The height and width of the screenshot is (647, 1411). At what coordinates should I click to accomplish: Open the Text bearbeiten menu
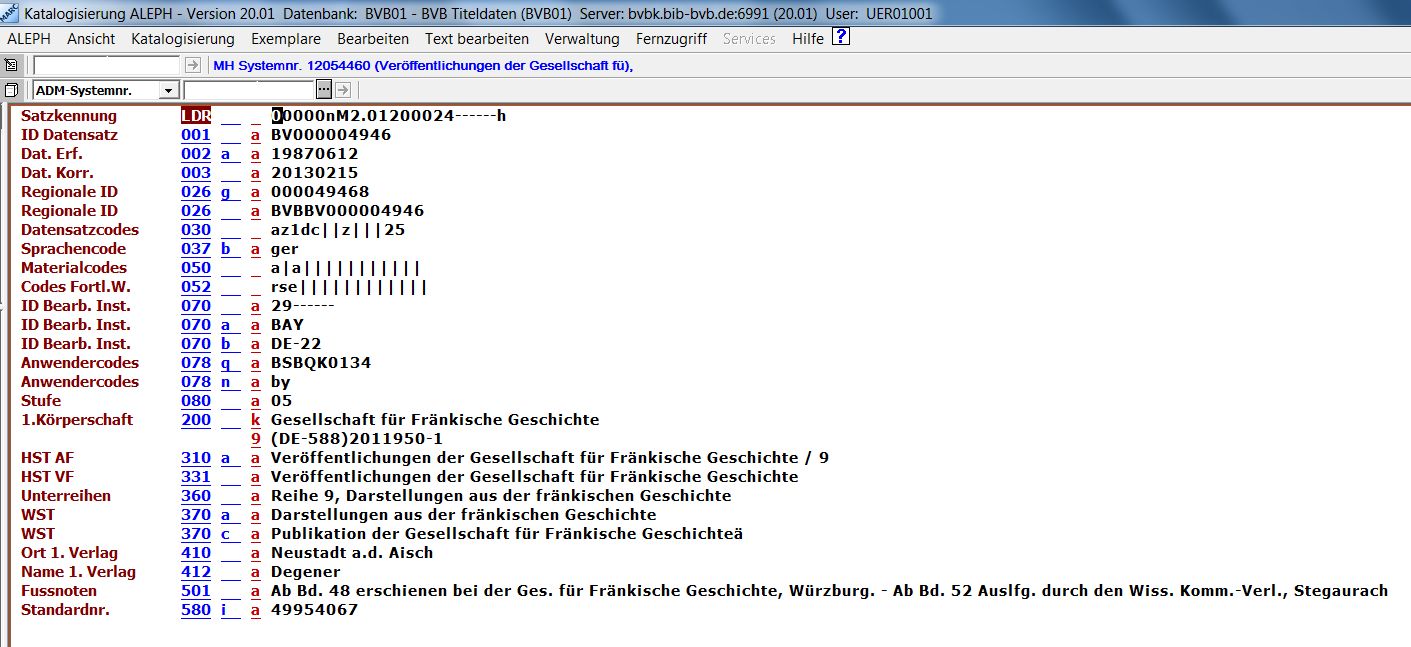tap(476, 39)
